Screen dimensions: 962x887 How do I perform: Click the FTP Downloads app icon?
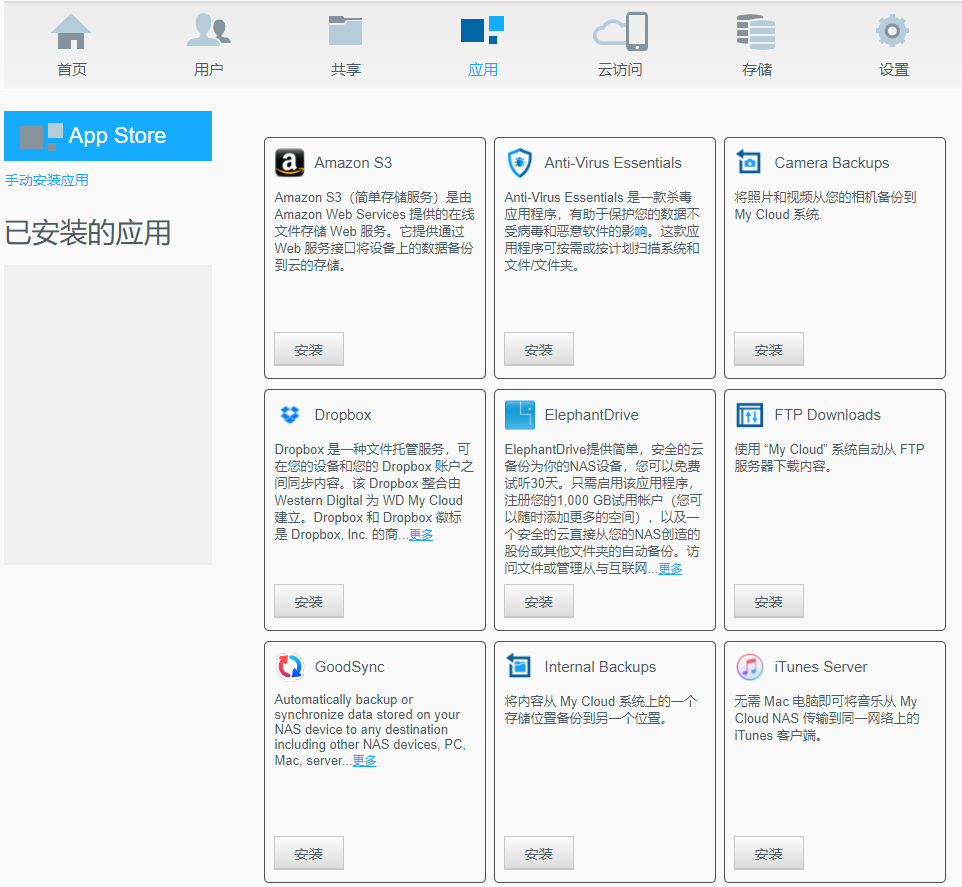pos(749,415)
